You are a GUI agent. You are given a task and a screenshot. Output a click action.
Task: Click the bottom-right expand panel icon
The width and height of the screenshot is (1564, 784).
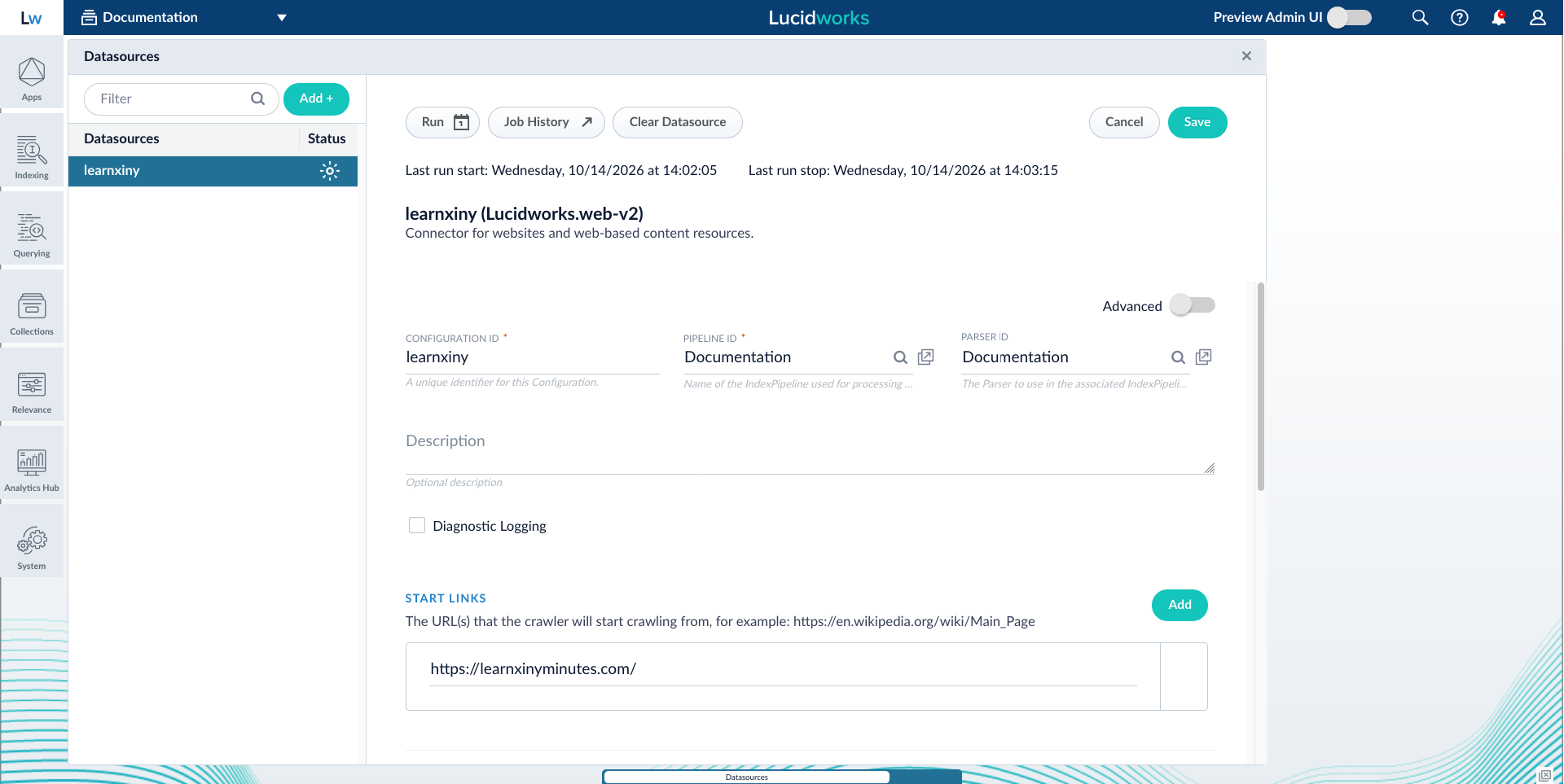[x=1544, y=776]
